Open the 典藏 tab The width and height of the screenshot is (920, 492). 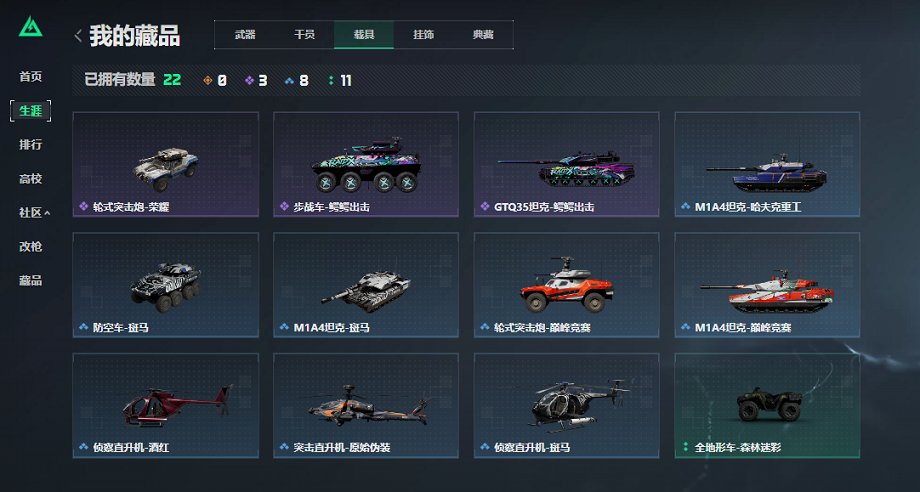[483, 35]
